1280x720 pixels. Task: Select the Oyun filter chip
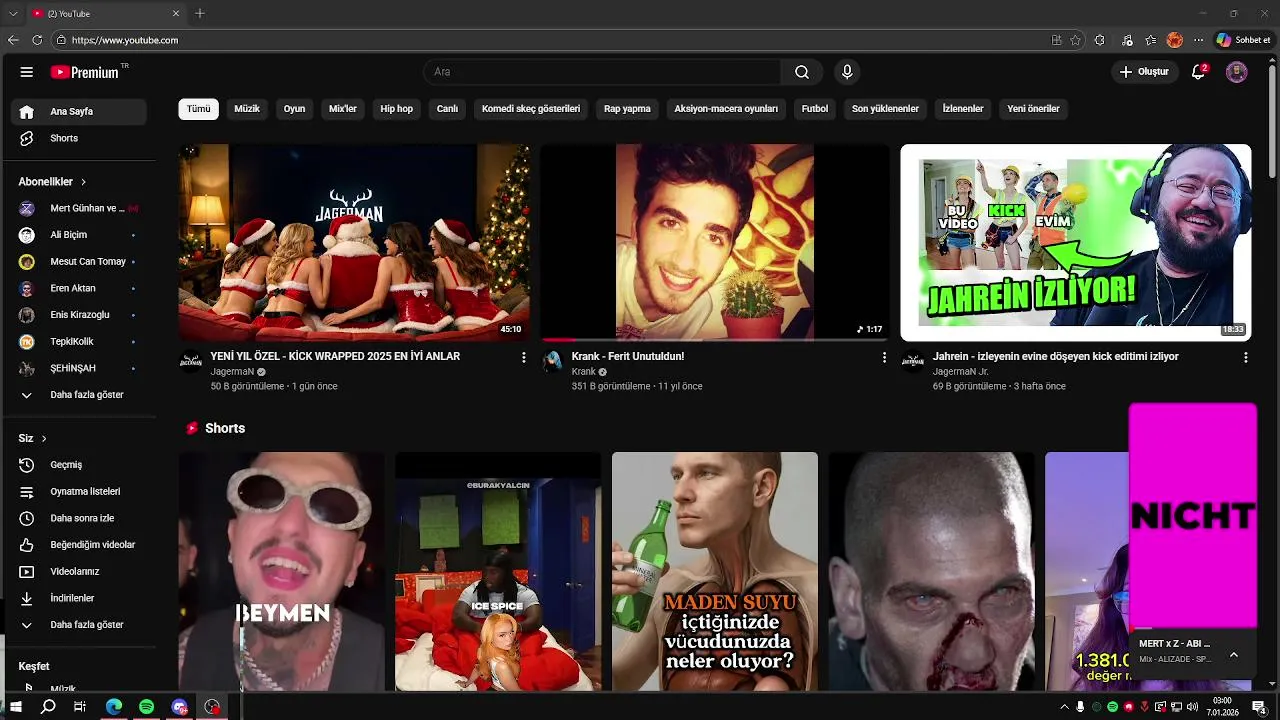(x=294, y=109)
